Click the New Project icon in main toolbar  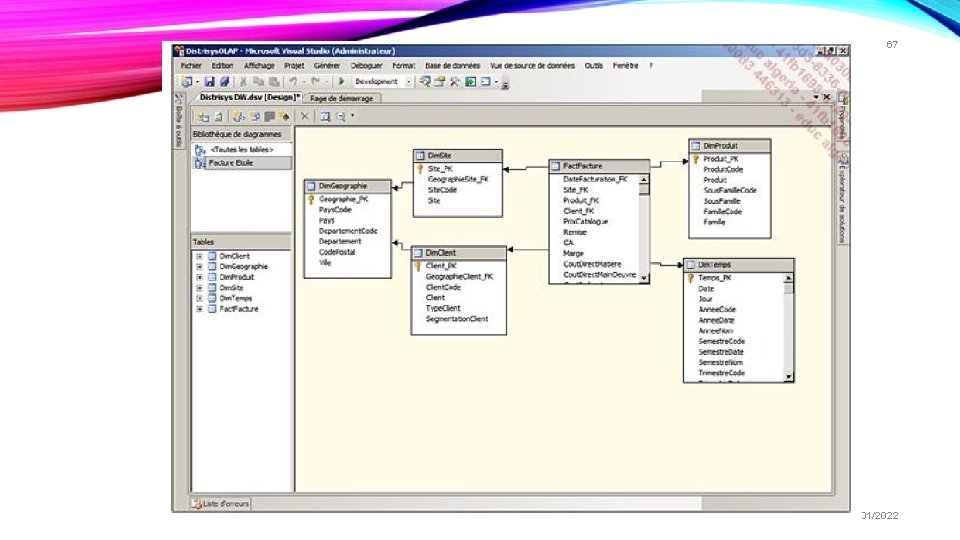[187, 81]
